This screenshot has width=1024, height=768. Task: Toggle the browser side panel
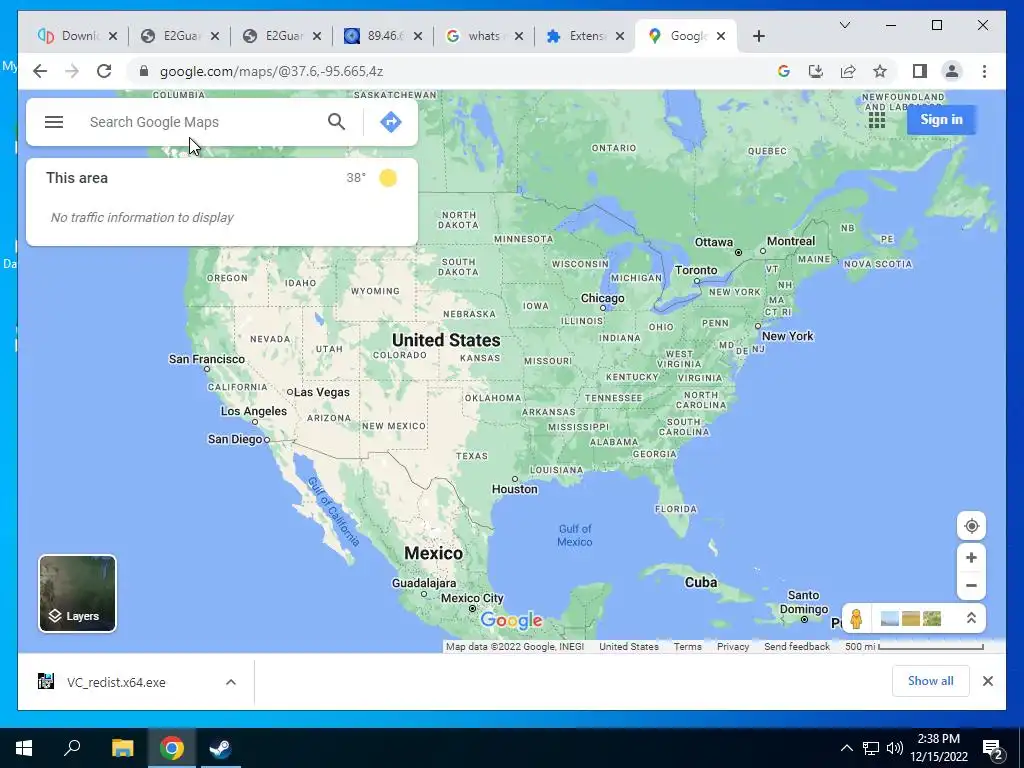tap(920, 71)
